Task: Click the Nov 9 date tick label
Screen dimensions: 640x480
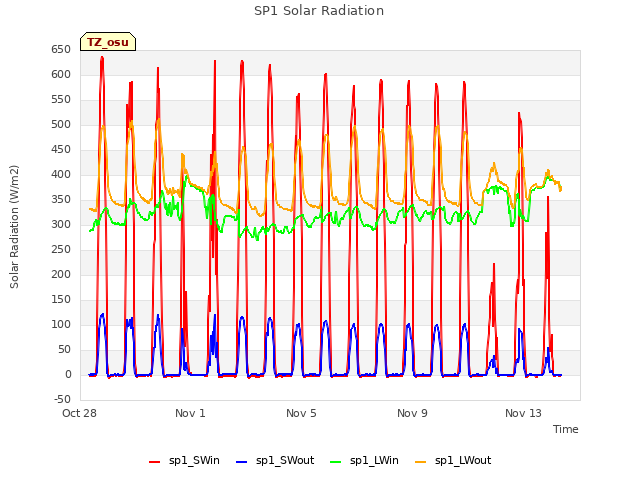Action: point(412,413)
